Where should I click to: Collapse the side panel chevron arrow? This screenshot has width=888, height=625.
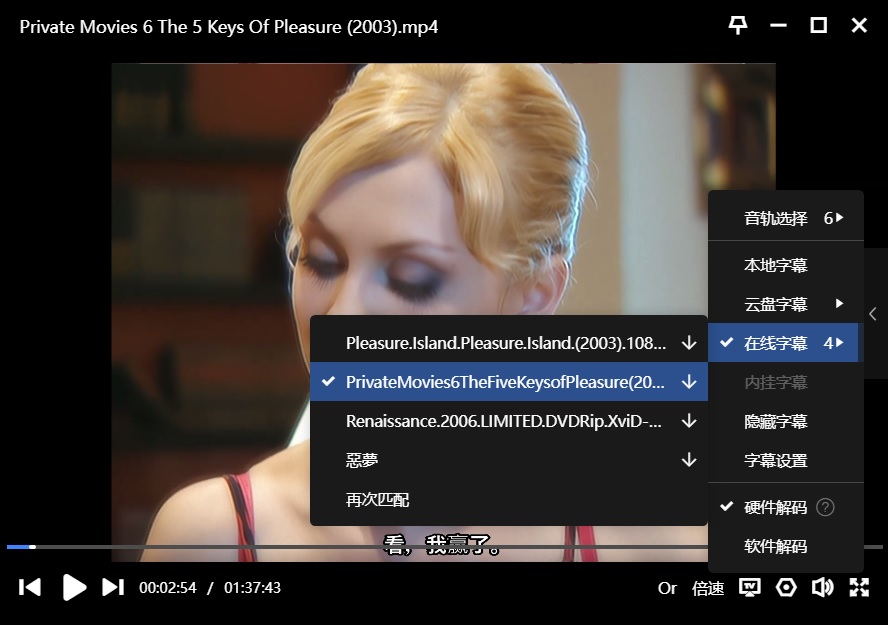(873, 314)
